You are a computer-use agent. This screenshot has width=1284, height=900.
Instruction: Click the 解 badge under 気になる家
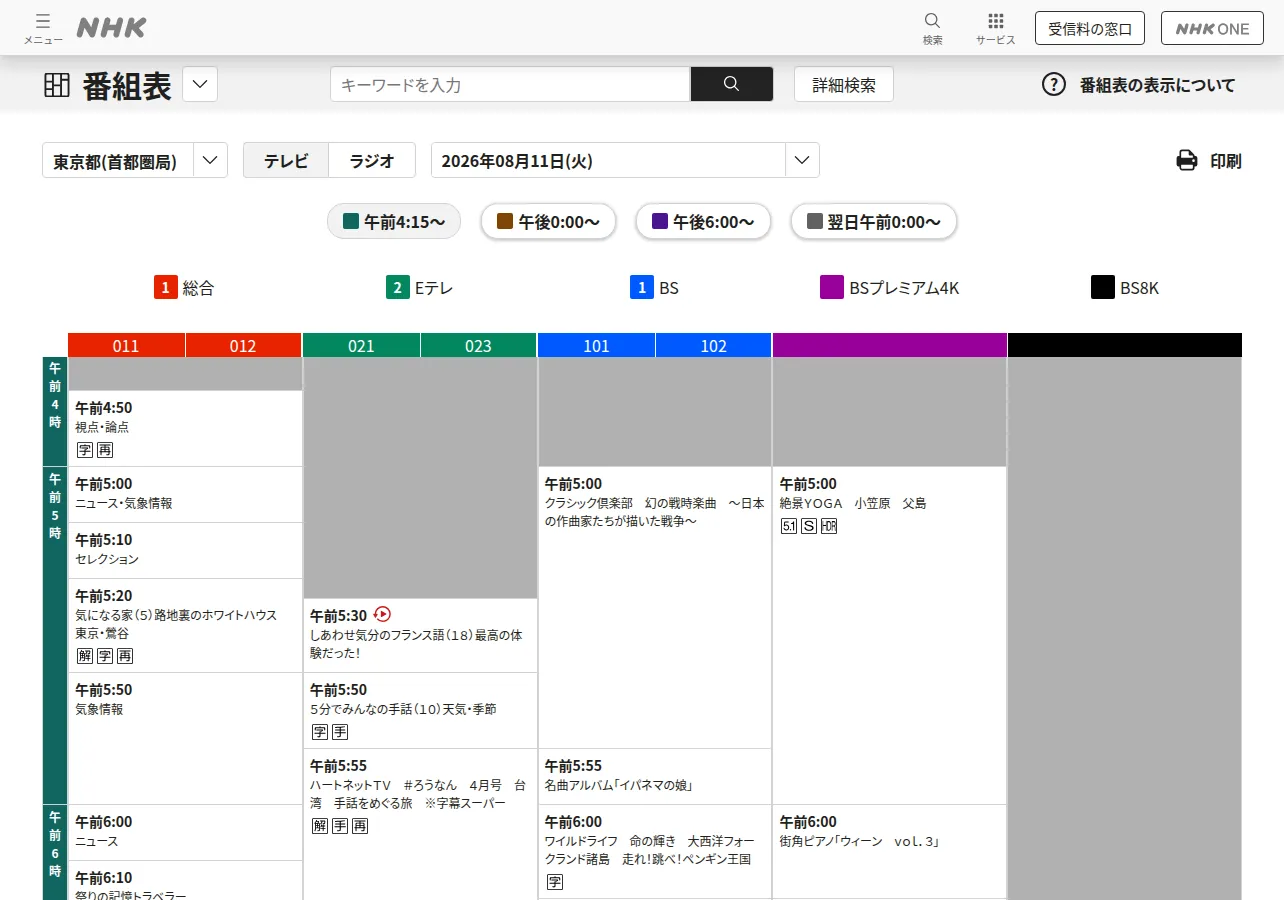coord(84,656)
